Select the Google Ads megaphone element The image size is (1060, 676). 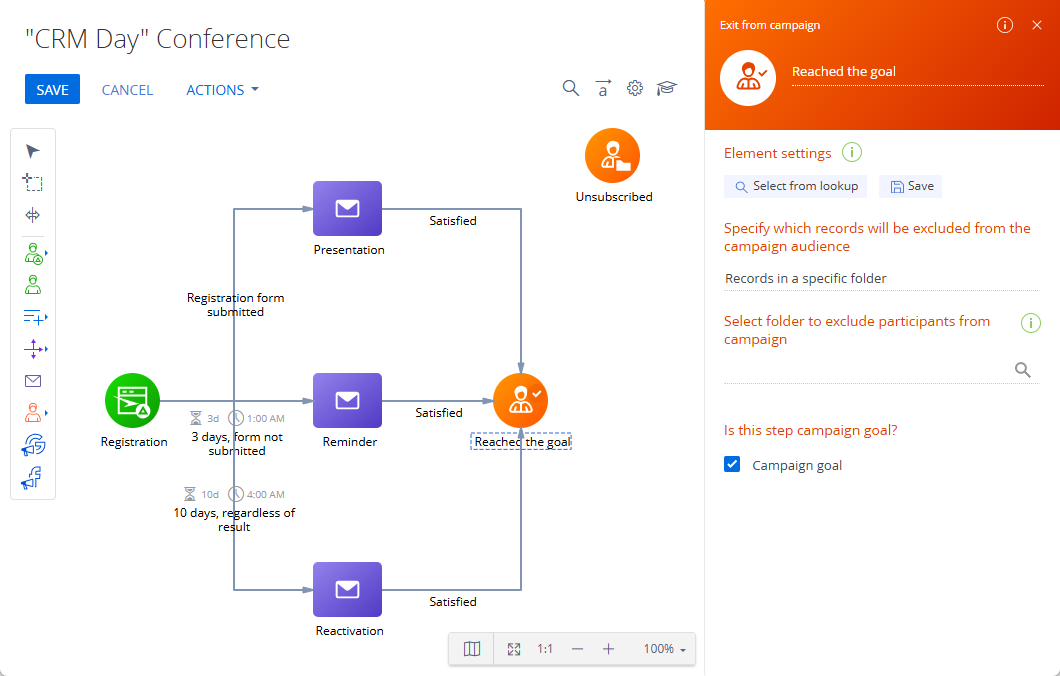33,445
